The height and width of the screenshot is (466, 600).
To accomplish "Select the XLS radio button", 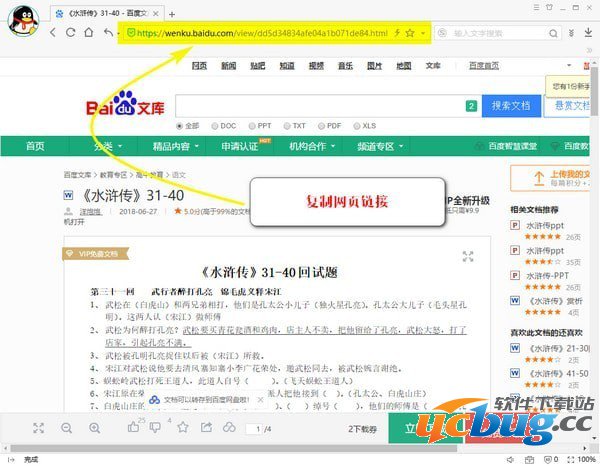I will [357, 126].
